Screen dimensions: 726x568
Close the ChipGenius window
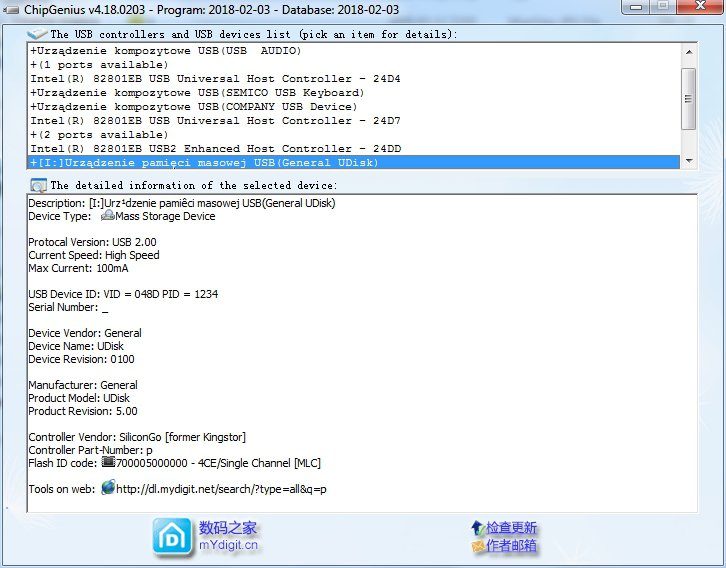pyautogui.click(x=701, y=6)
